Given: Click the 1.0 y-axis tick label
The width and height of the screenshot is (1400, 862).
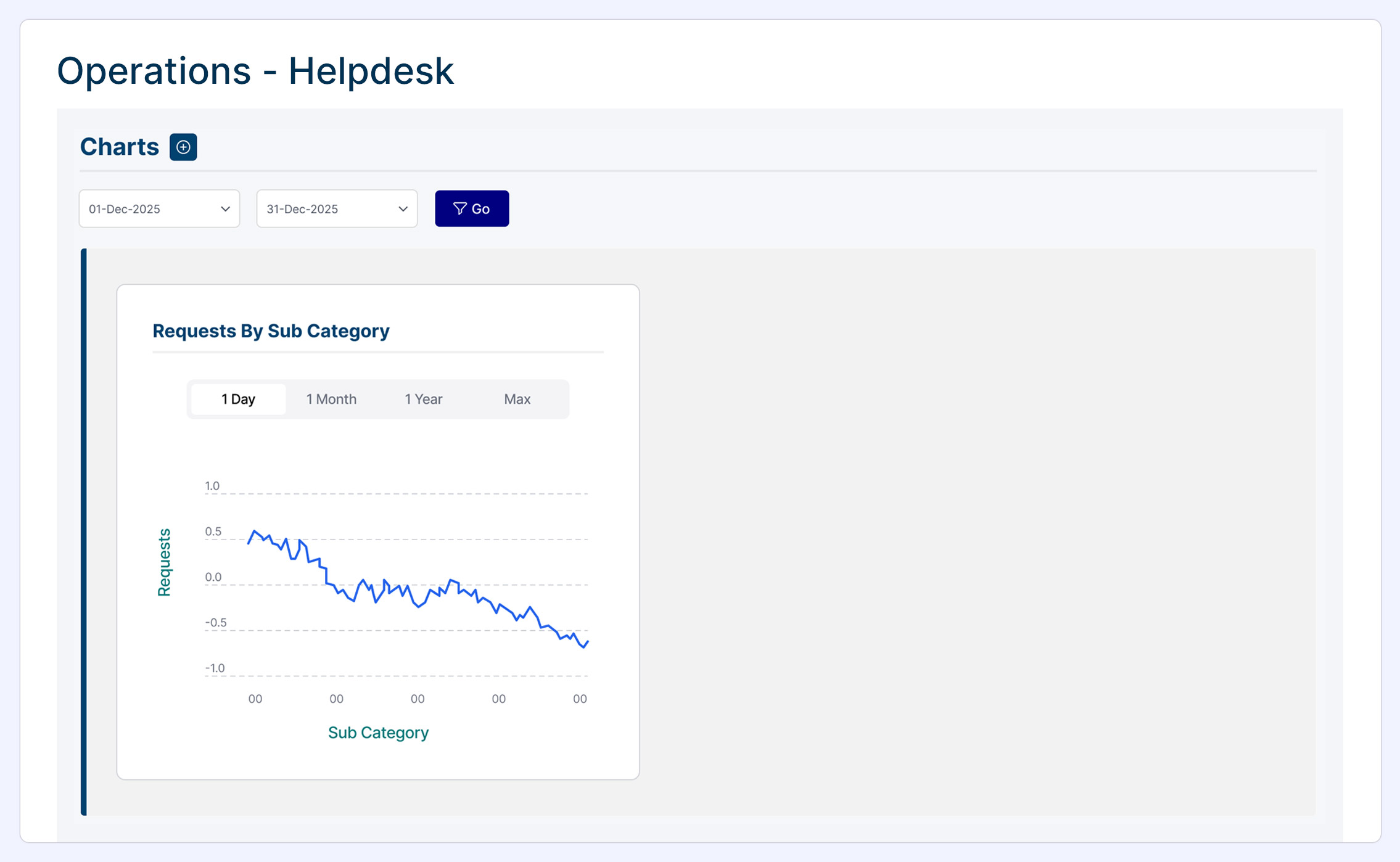Looking at the screenshot, I should click(x=212, y=486).
